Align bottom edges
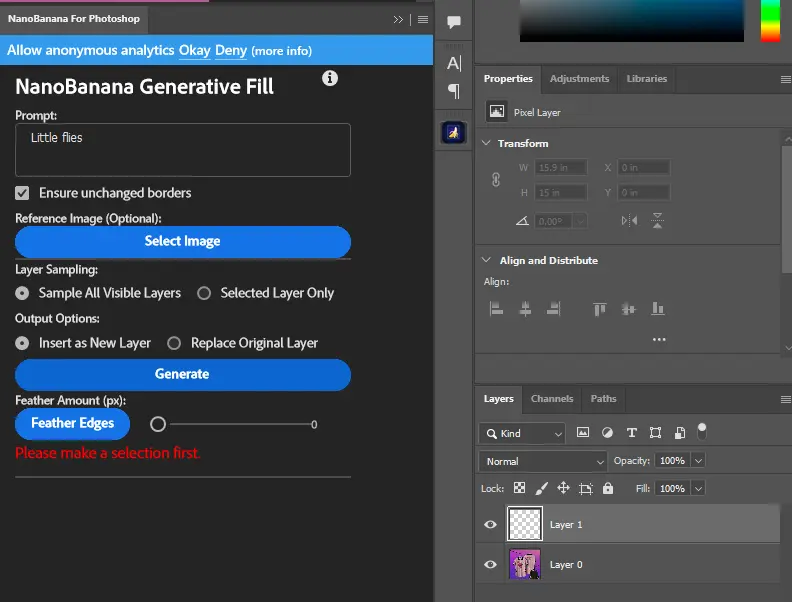Viewport: 792px width, 602px height. (657, 309)
